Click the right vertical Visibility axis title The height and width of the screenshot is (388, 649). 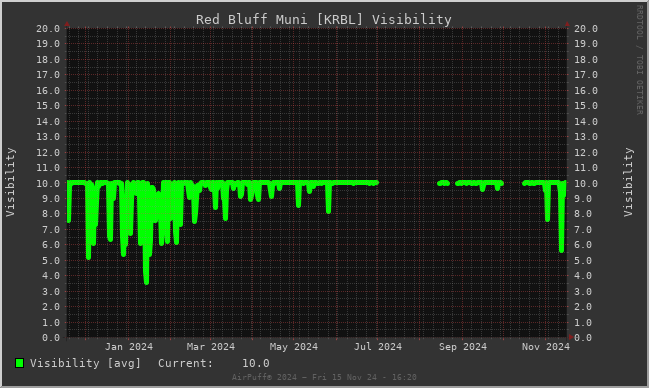click(628, 182)
